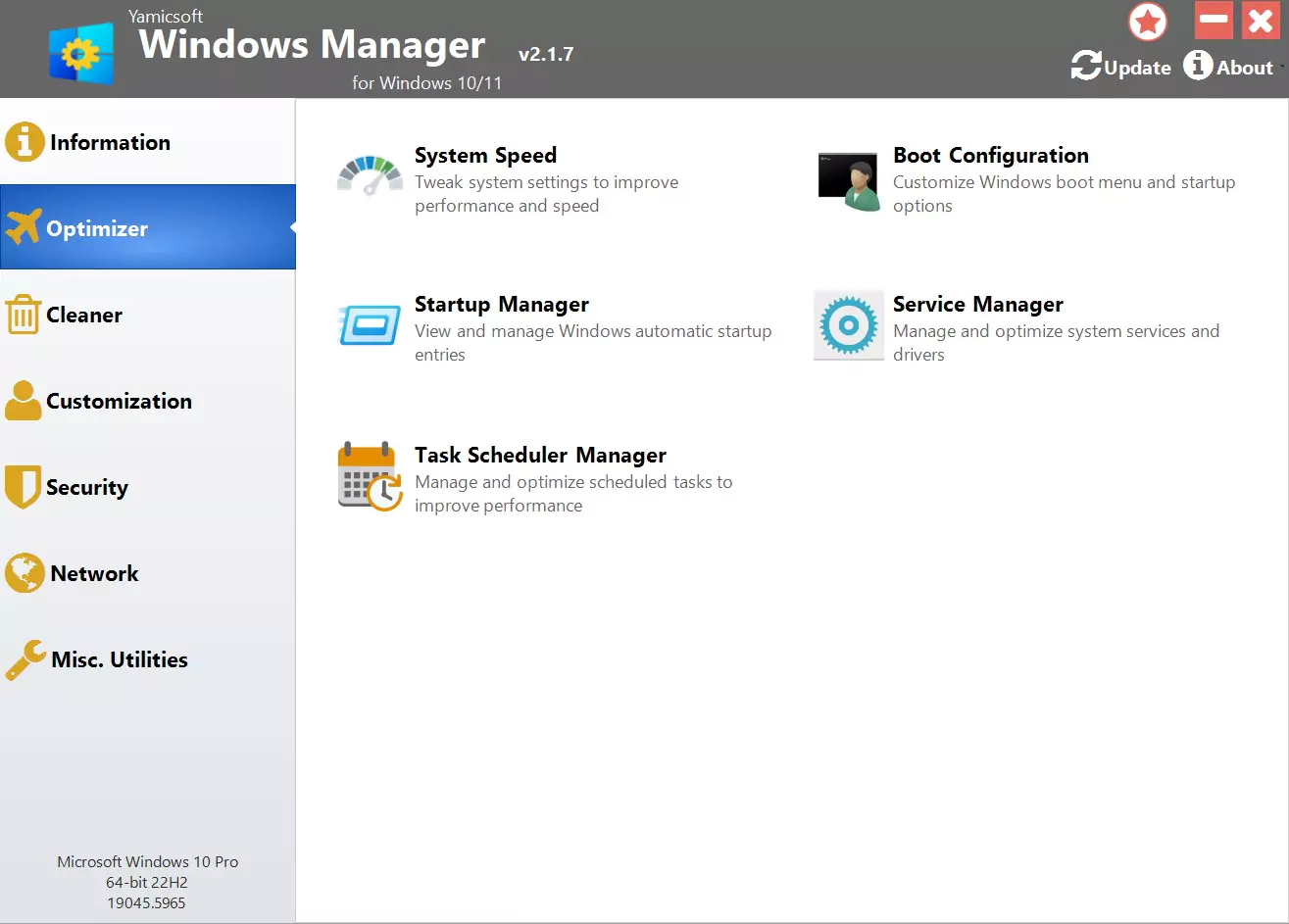1289x924 pixels.
Task: Click the Misc. Utilities wrench icon
Action: [x=25, y=659]
